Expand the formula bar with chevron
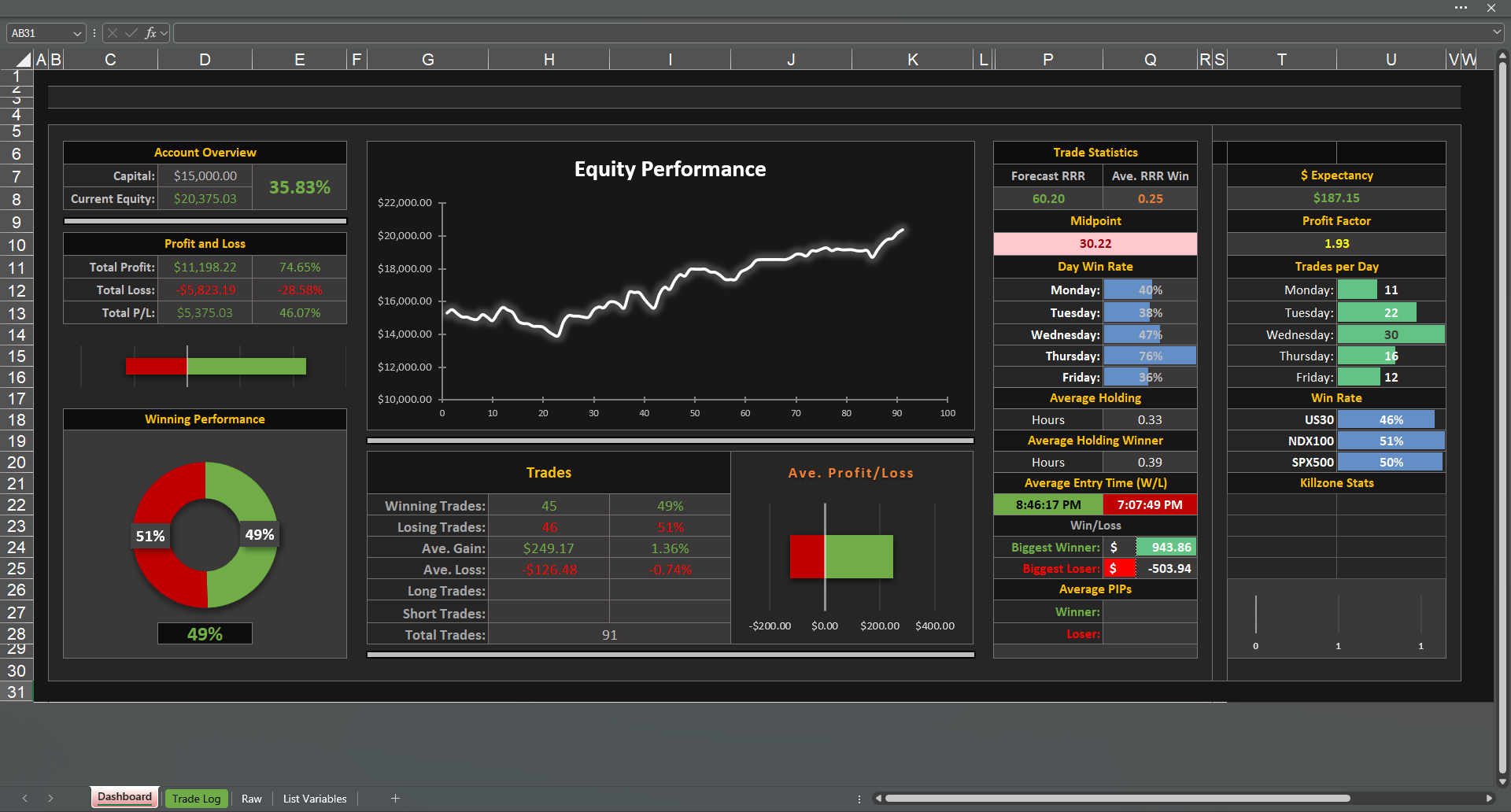This screenshot has width=1511, height=812. 1496,33
